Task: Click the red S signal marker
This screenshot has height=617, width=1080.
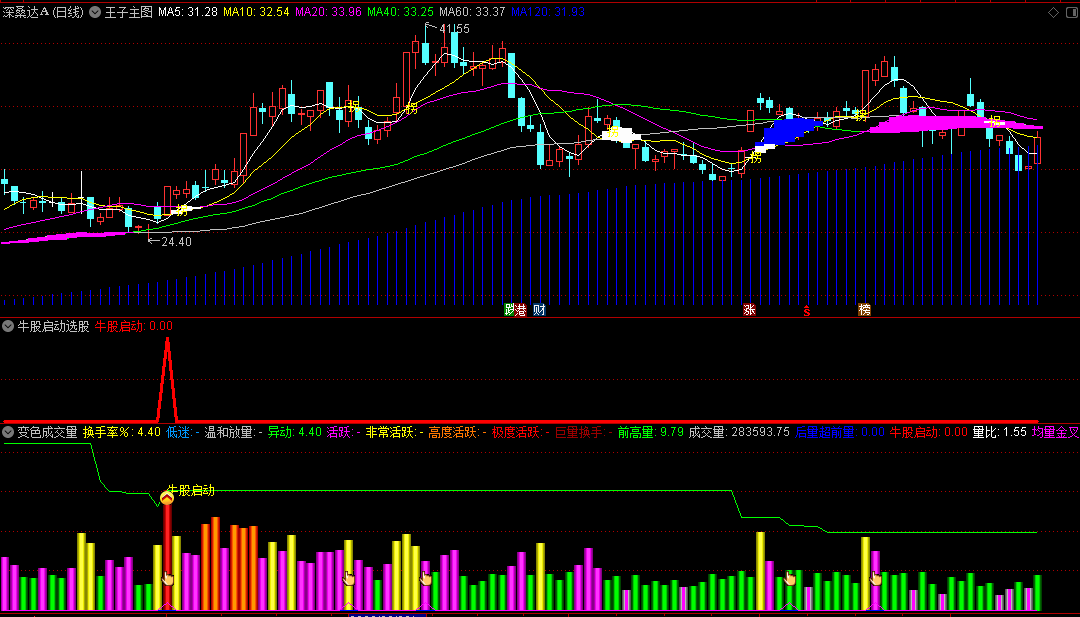Action: coord(807,311)
